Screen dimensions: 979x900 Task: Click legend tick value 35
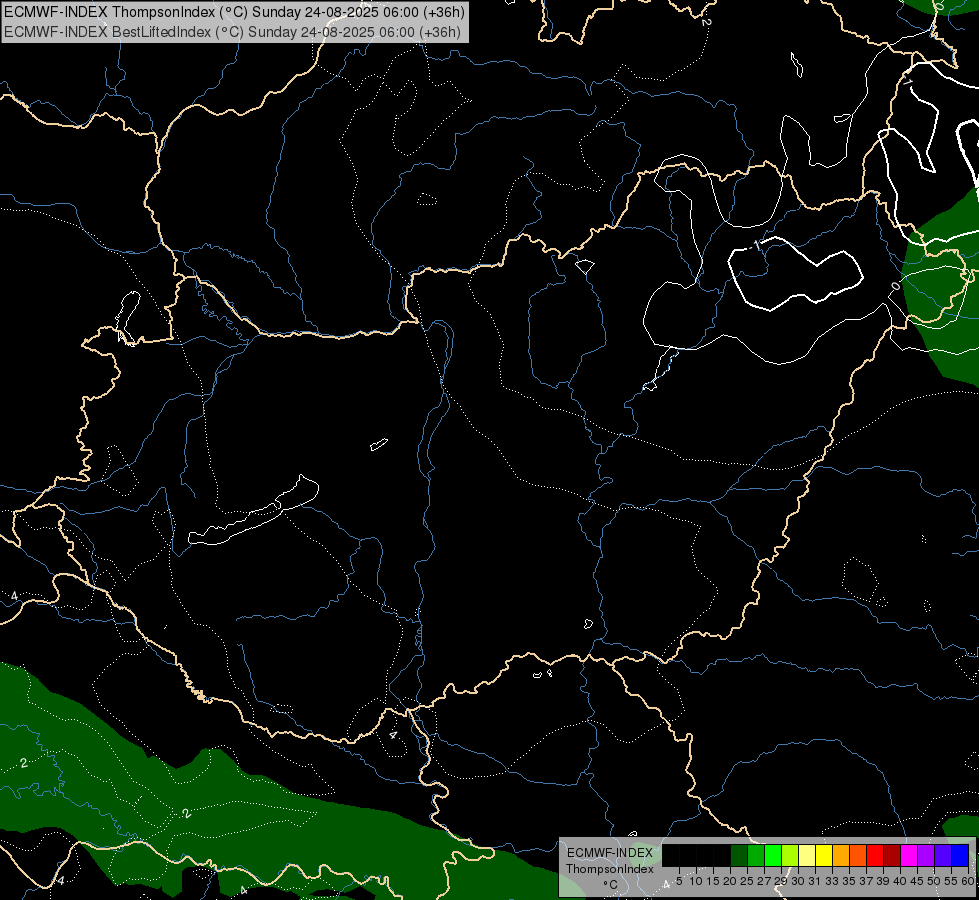click(850, 881)
